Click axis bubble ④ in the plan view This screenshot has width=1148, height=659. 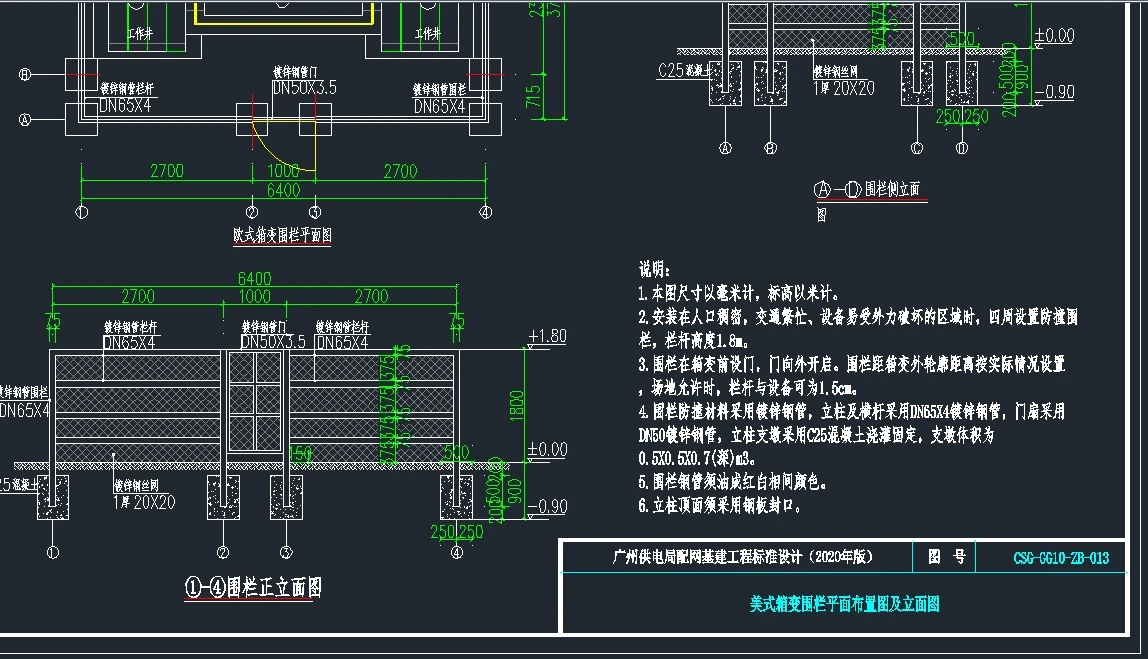(485, 212)
